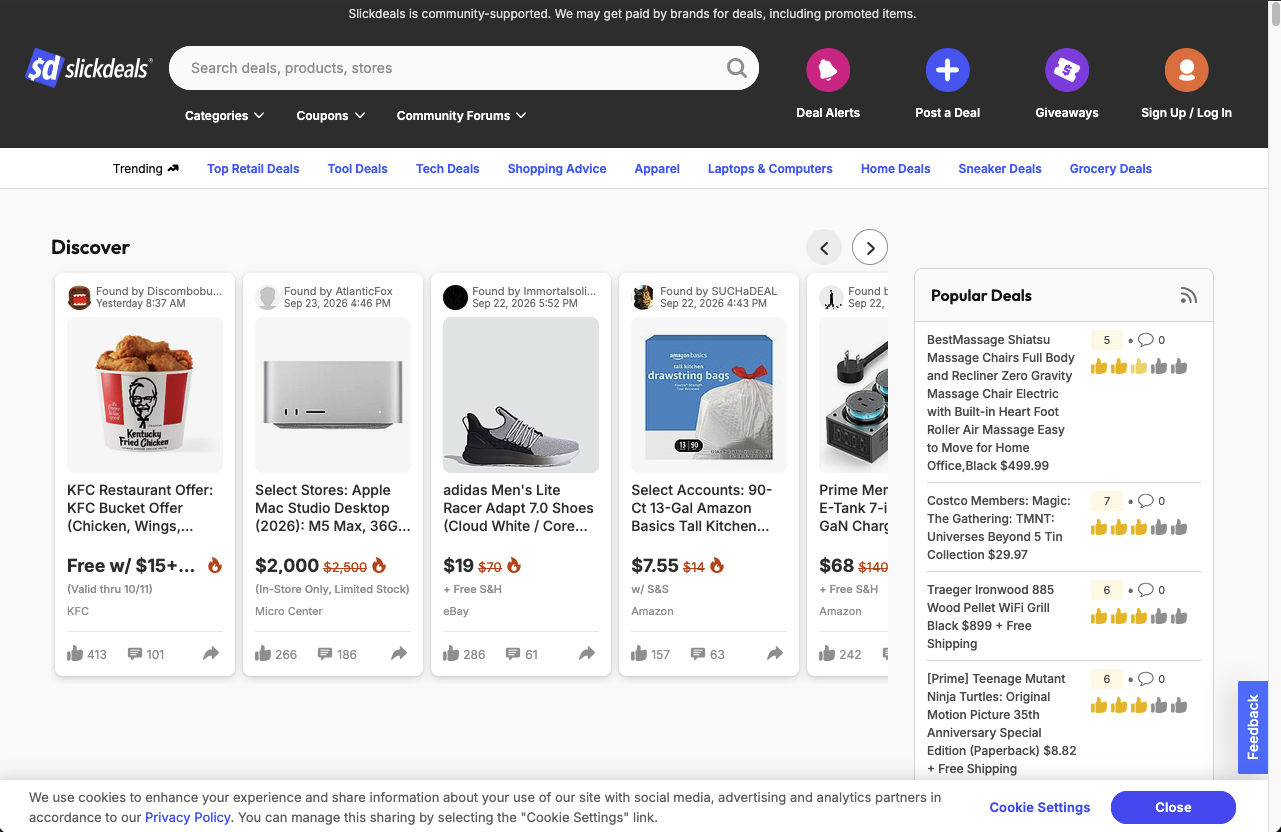1281x832 pixels.
Task: Select Tech Deals in trending bar
Action: 448,169
